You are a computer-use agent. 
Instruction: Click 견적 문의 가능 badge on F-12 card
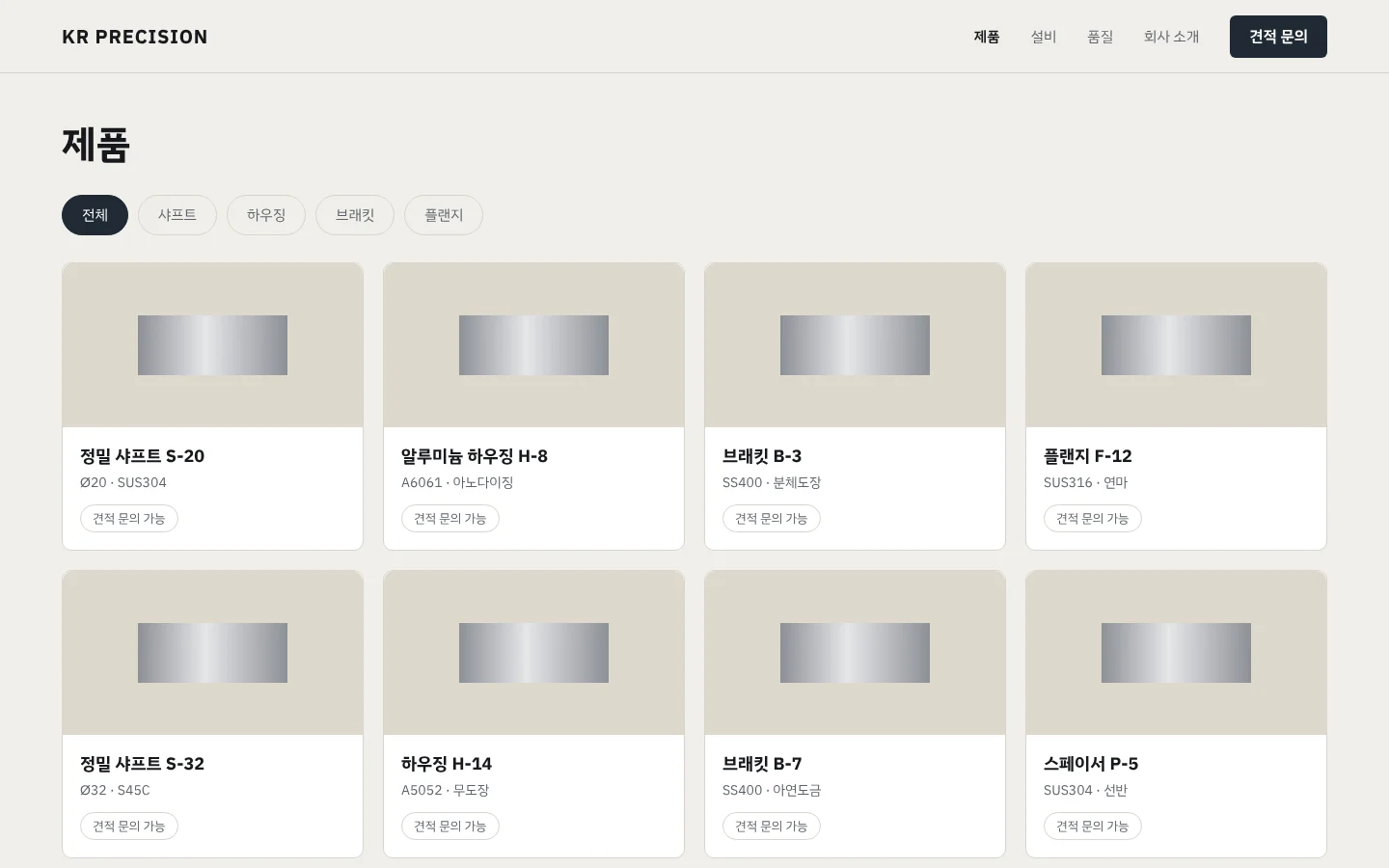[1093, 519]
